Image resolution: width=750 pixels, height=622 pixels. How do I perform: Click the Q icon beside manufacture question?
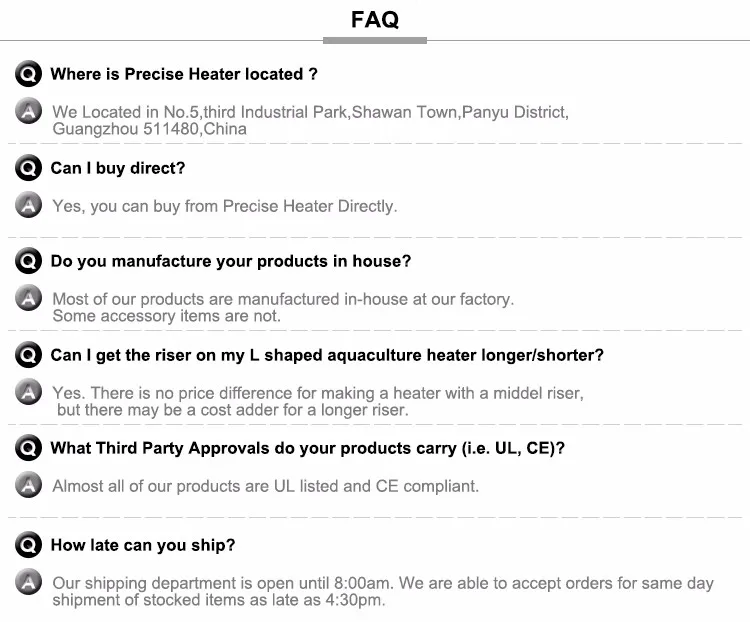tap(28, 261)
